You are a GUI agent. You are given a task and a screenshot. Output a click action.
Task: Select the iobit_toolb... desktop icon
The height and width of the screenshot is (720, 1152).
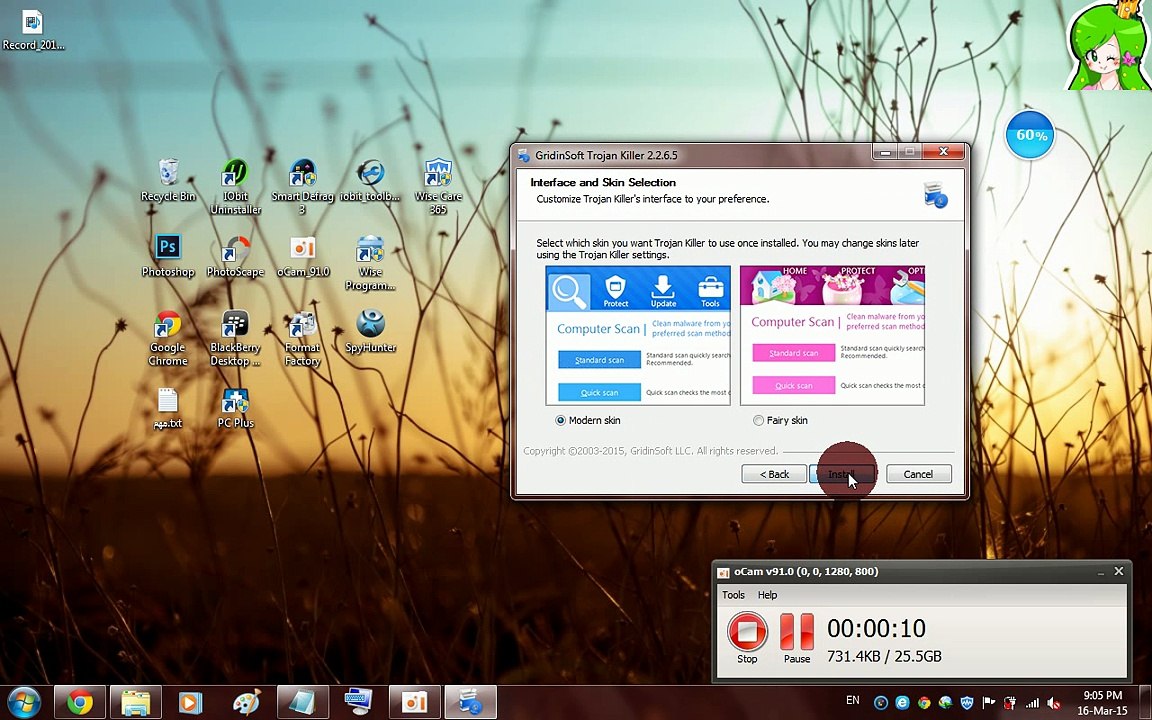(370, 180)
